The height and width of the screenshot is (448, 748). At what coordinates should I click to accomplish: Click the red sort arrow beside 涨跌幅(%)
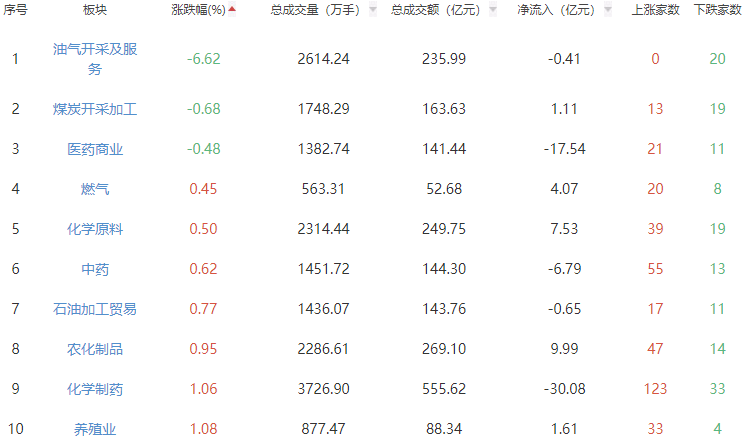(x=233, y=10)
